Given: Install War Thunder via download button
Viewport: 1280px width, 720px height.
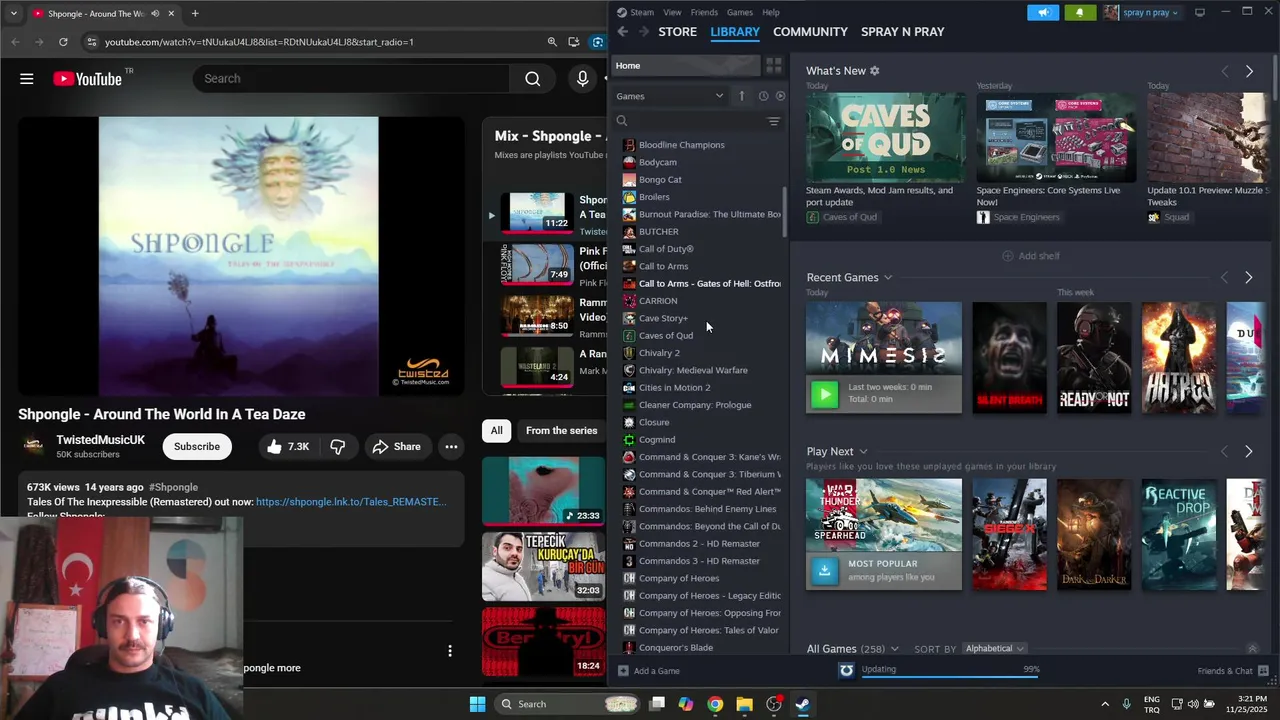Looking at the screenshot, I should tap(824, 570).
